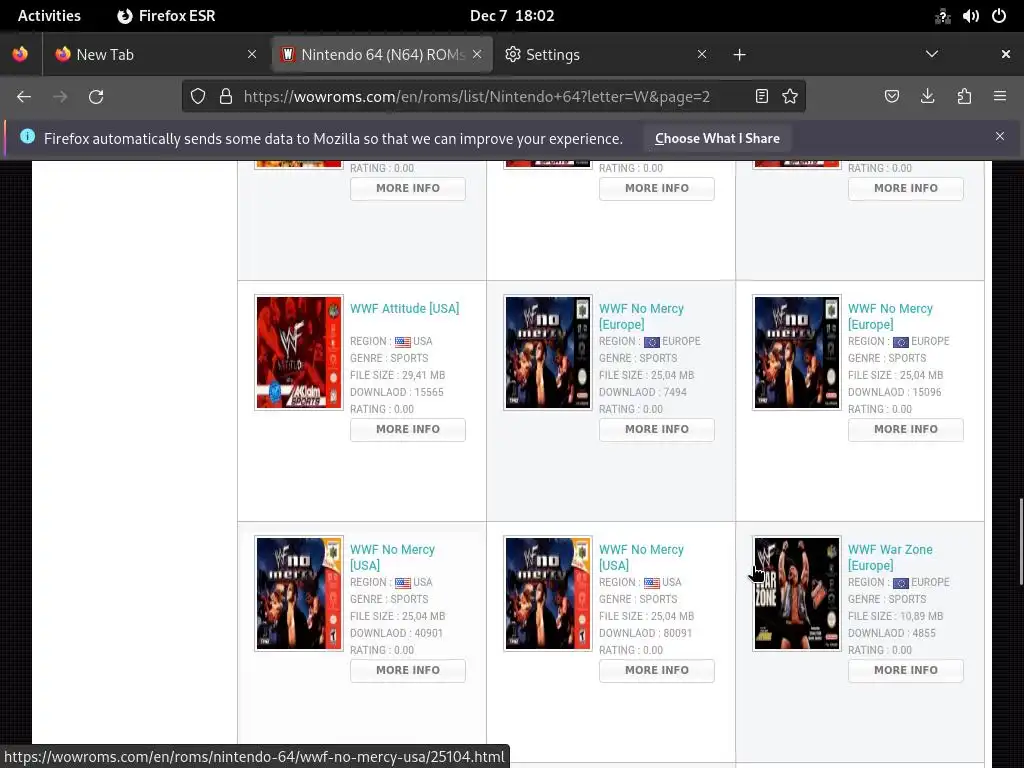Close the Firefox window with the X button

point(1006,54)
